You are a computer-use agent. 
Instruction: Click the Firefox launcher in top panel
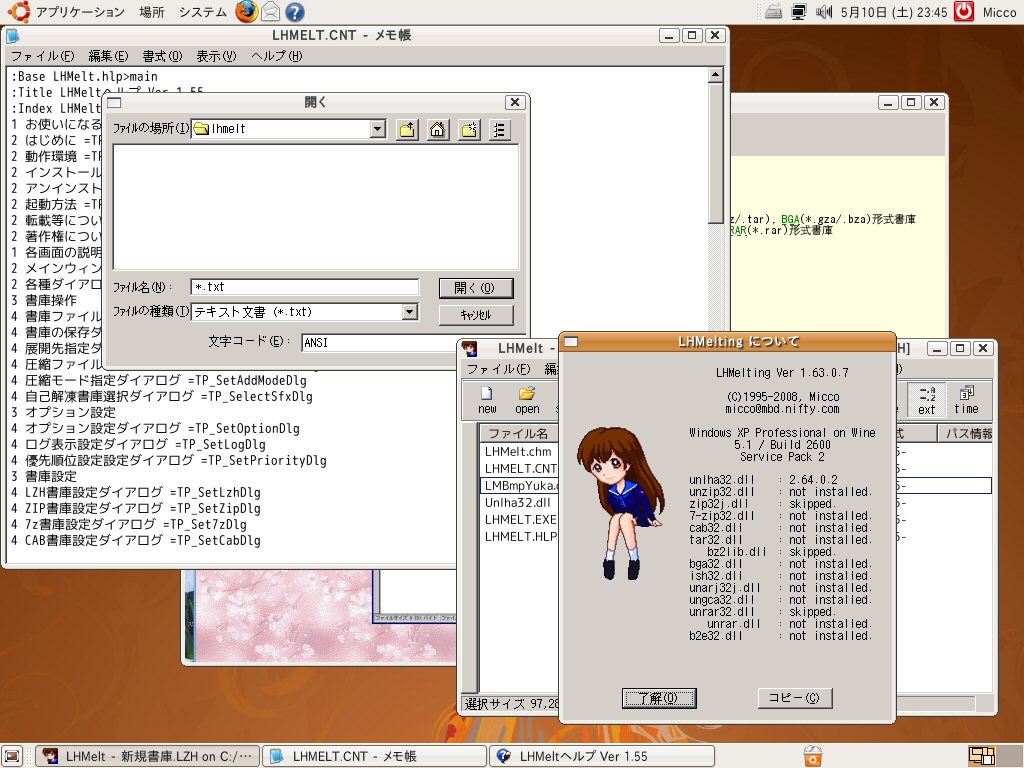click(246, 12)
